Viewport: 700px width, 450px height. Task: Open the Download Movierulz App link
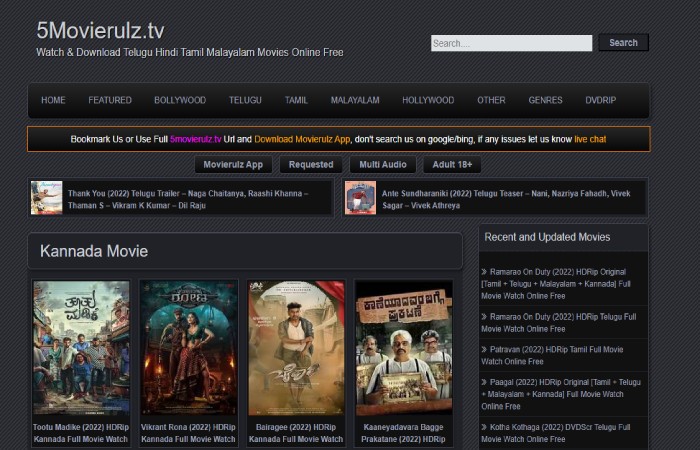(302, 139)
